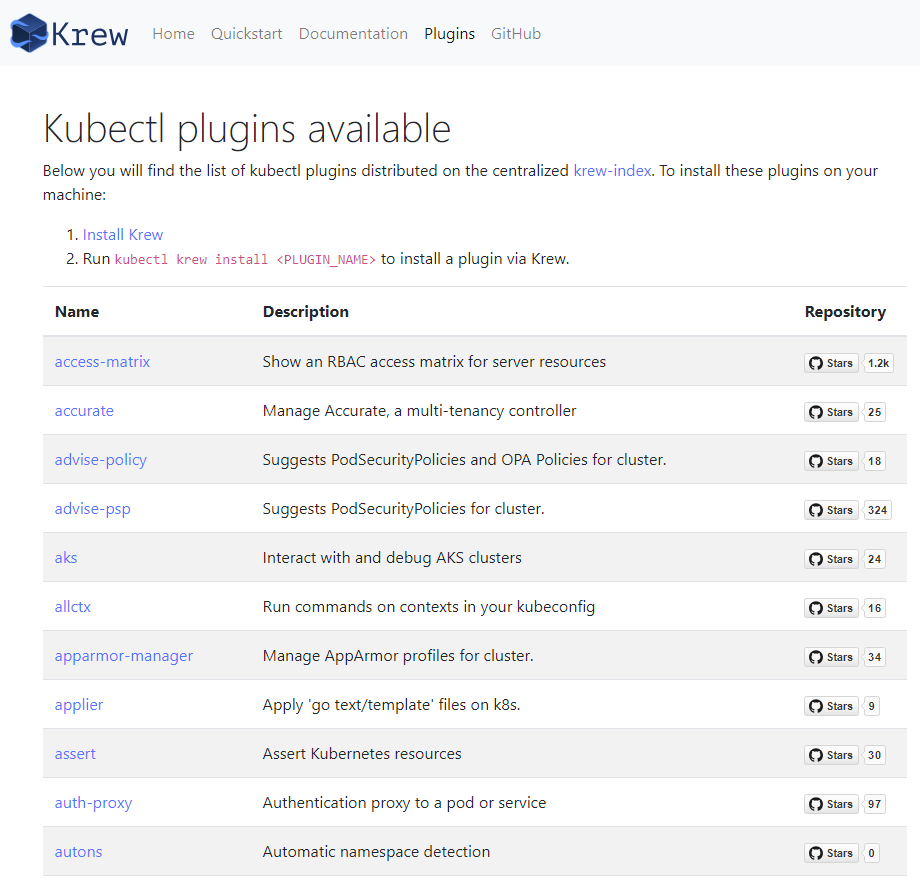This screenshot has height=881, width=920.
Task: Click GitHub Stars badge for applier
Action: (x=831, y=706)
